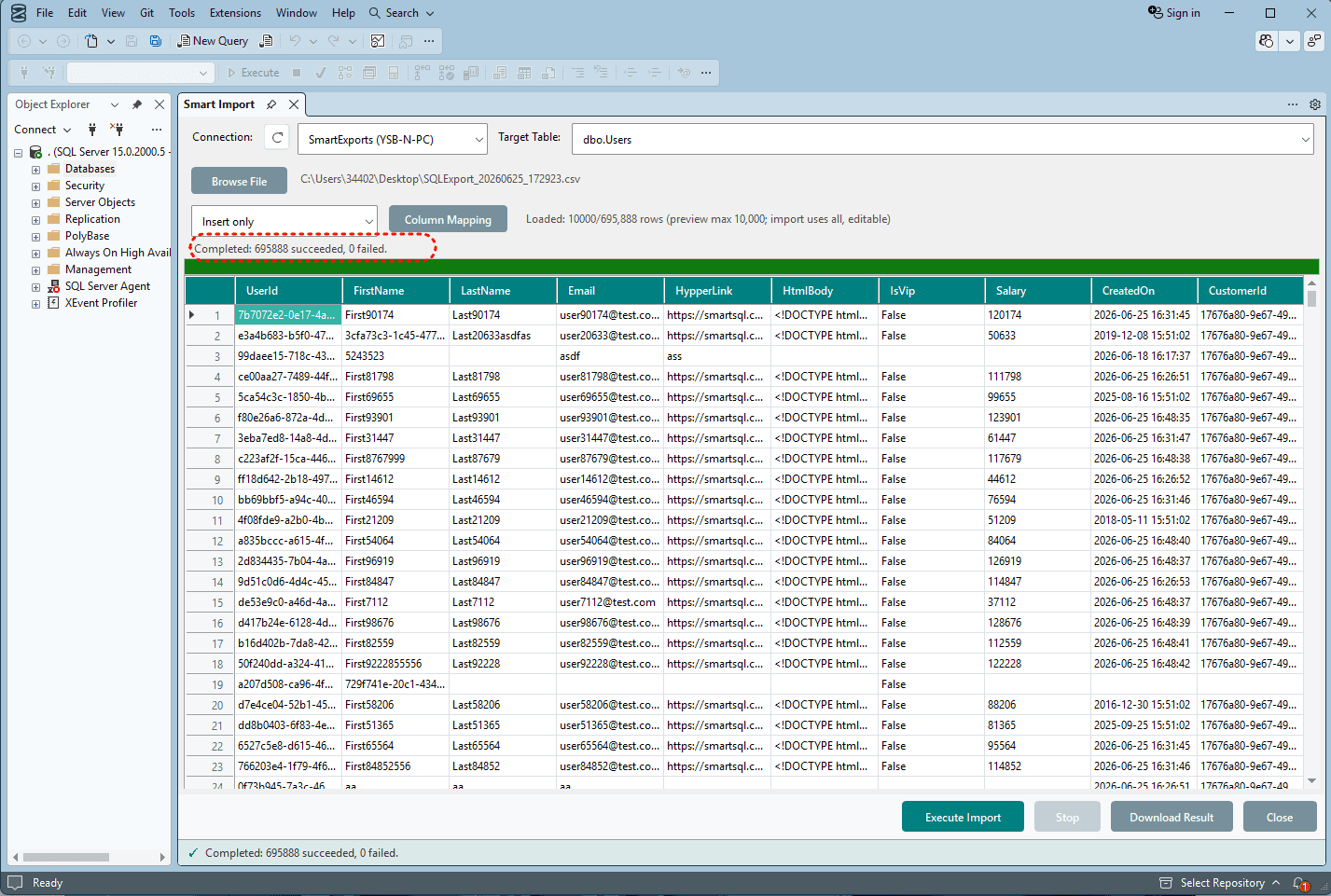Open the Git menu
This screenshot has height=896, width=1331.
click(x=146, y=13)
